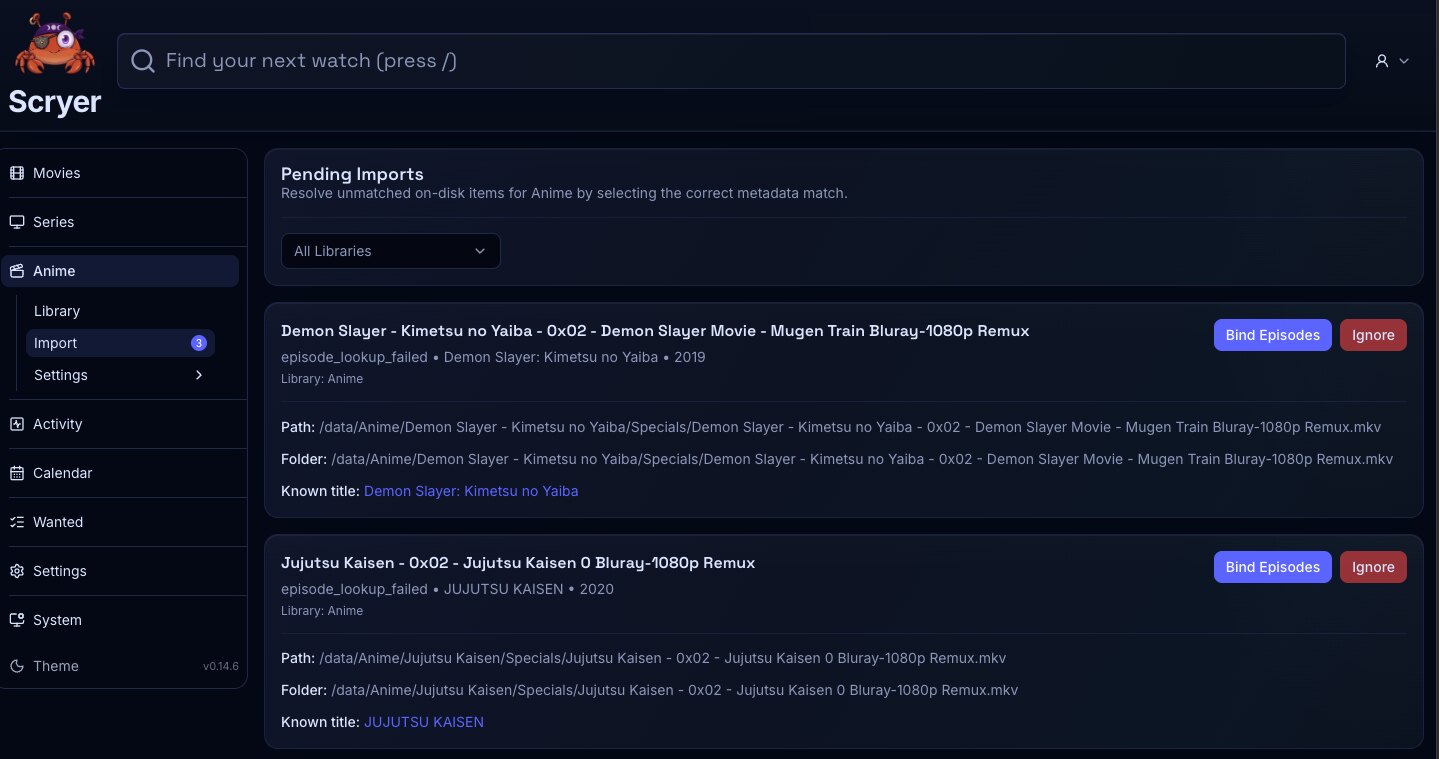Click the version v0.14.6 label
The width and height of the screenshot is (1439, 759).
click(221, 666)
